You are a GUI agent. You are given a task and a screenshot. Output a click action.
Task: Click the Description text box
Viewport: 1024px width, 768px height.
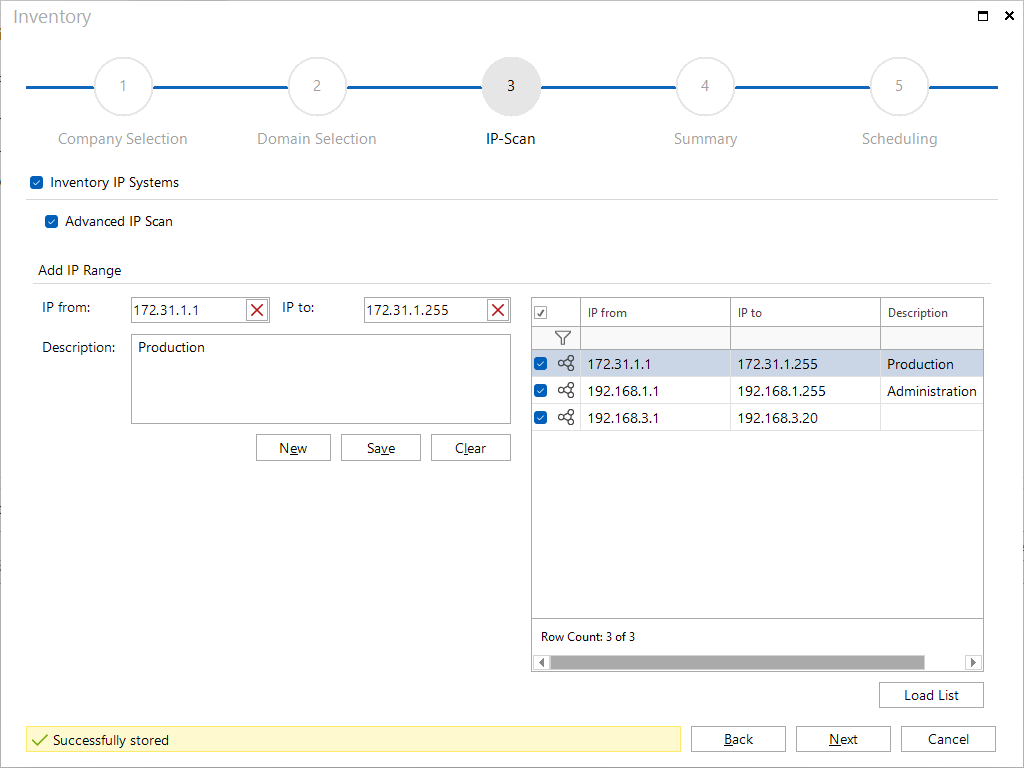tap(321, 379)
